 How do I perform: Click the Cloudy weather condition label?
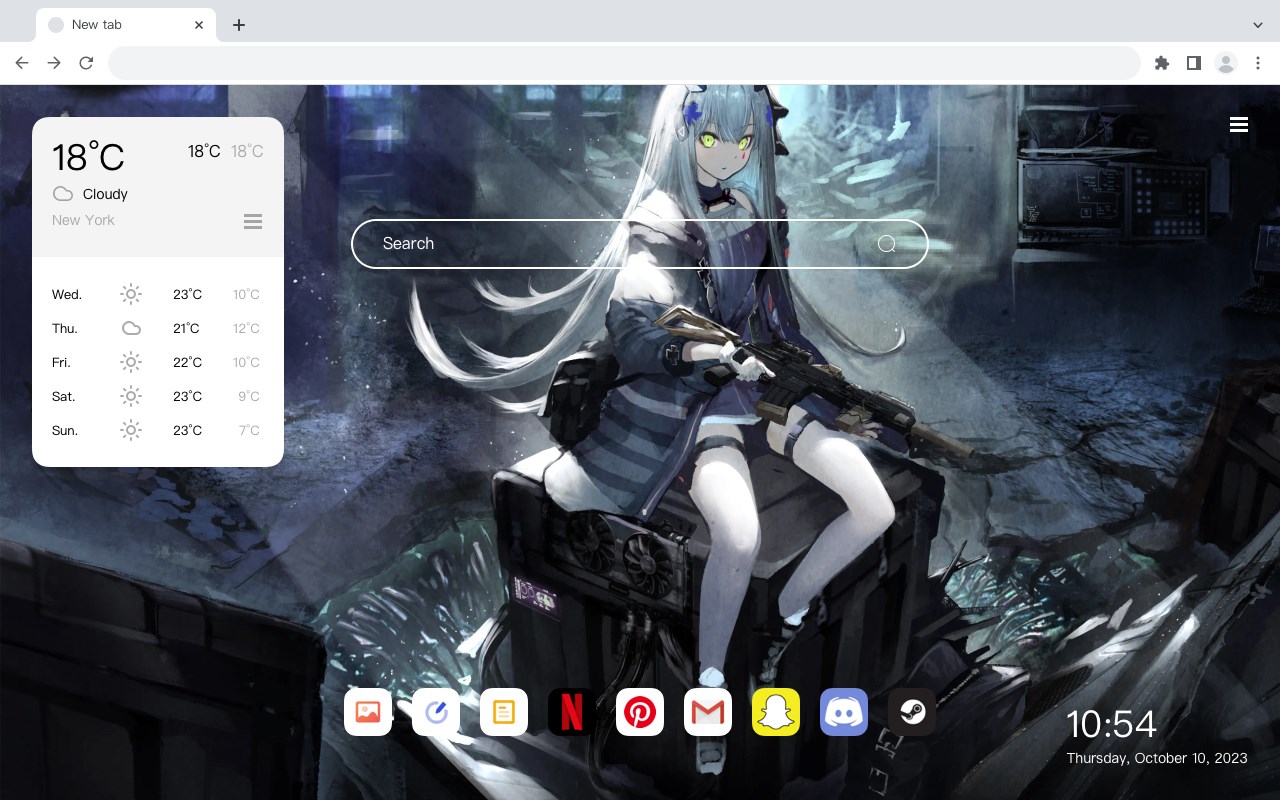pos(105,194)
